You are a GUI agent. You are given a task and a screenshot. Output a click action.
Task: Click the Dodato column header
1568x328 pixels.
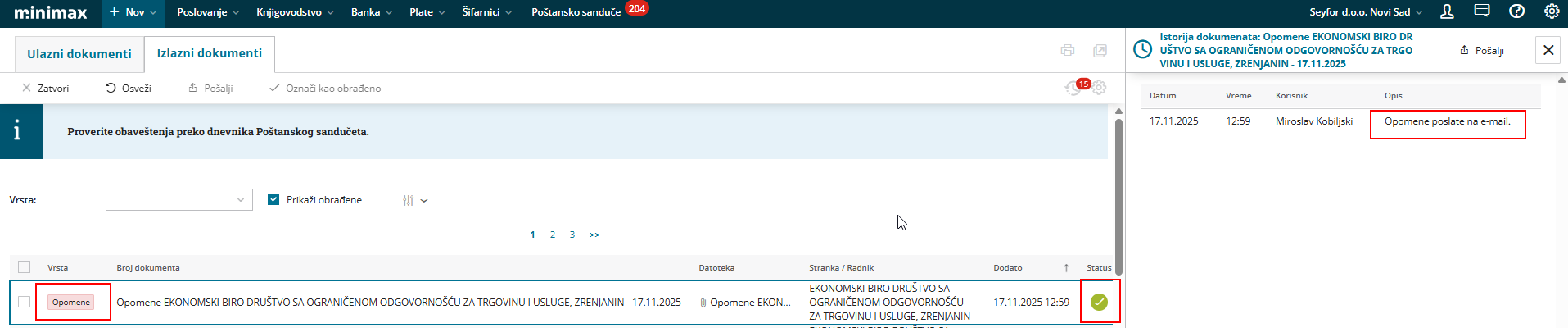1008,268
